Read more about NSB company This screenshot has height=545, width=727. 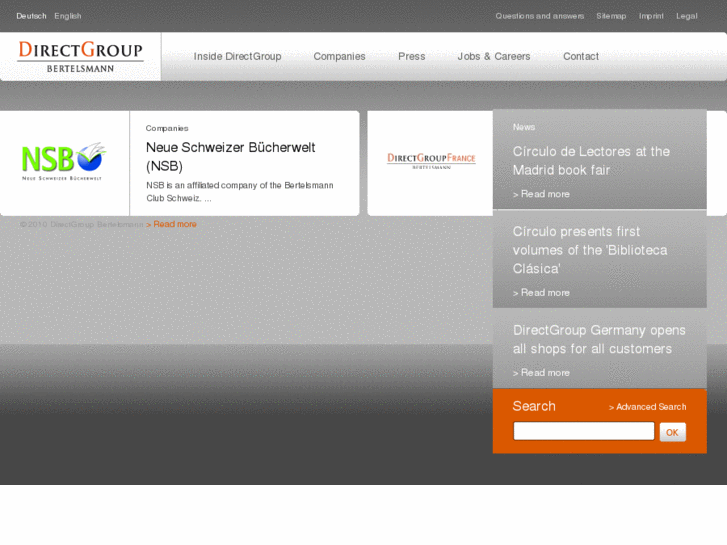pos(172,224)
